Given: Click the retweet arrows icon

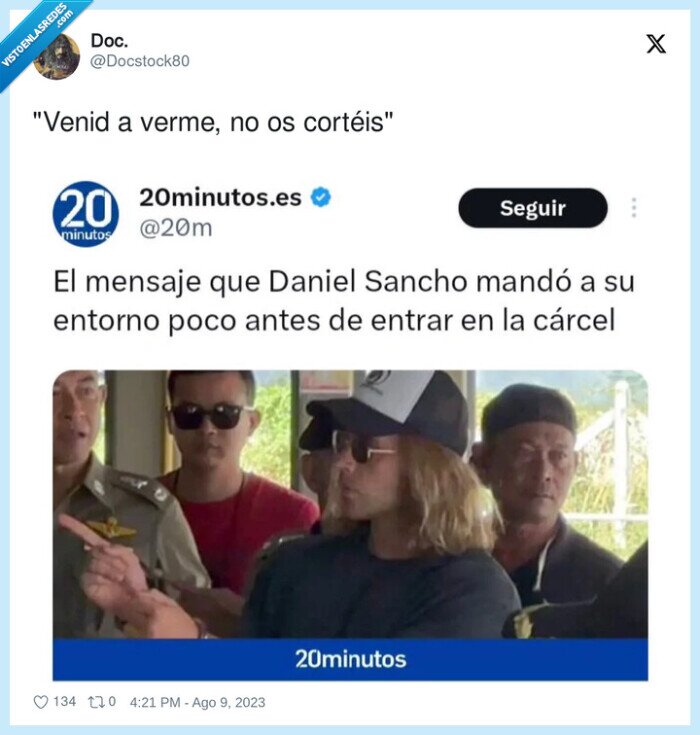Looking at the screenshot, I should pos(95,702).
